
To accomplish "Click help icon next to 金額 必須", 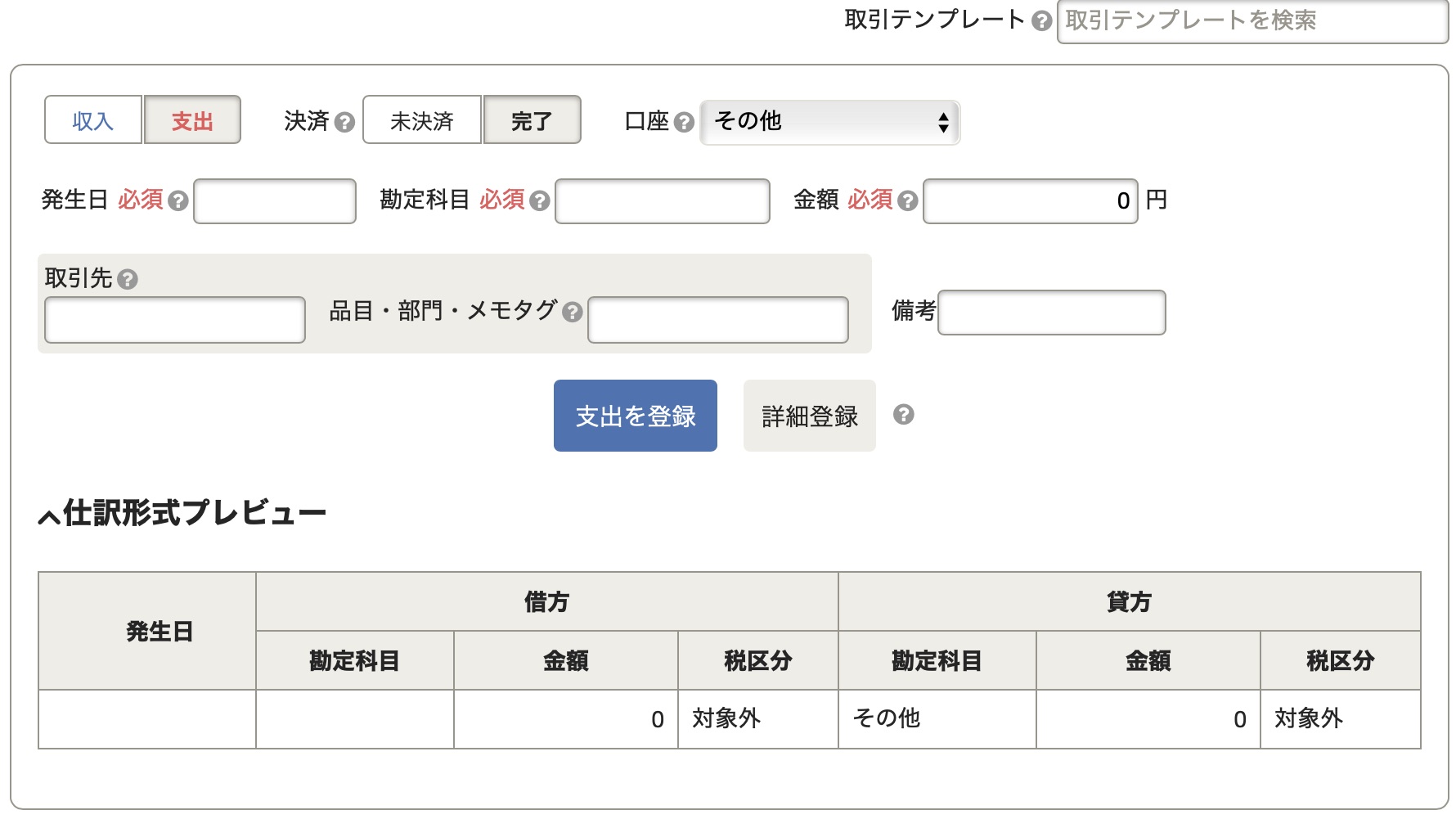I will click(x=907, y=201).
